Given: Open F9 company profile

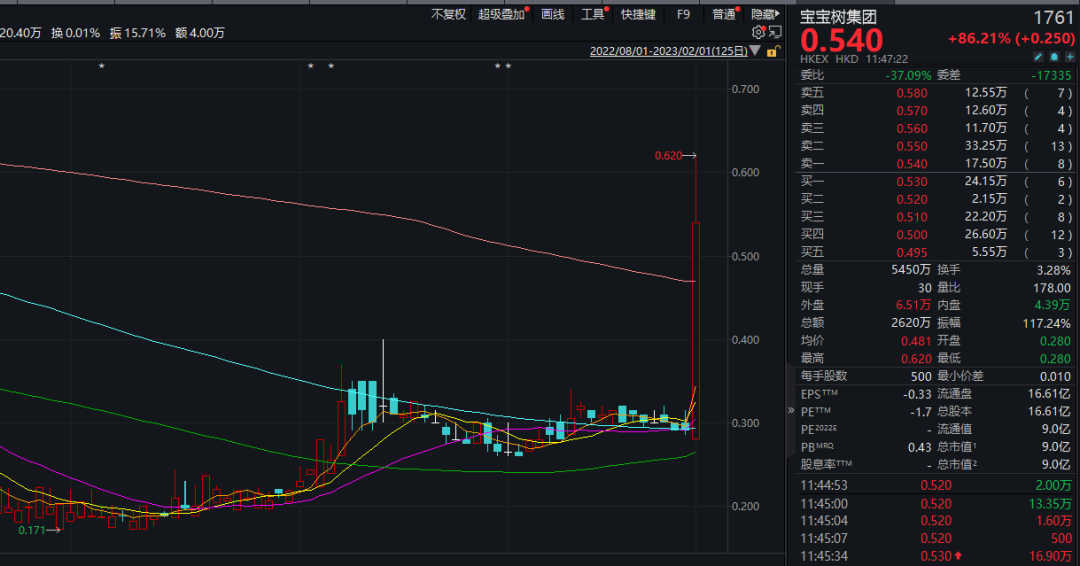Looking at the screenshot, I should tap(683, 14).
